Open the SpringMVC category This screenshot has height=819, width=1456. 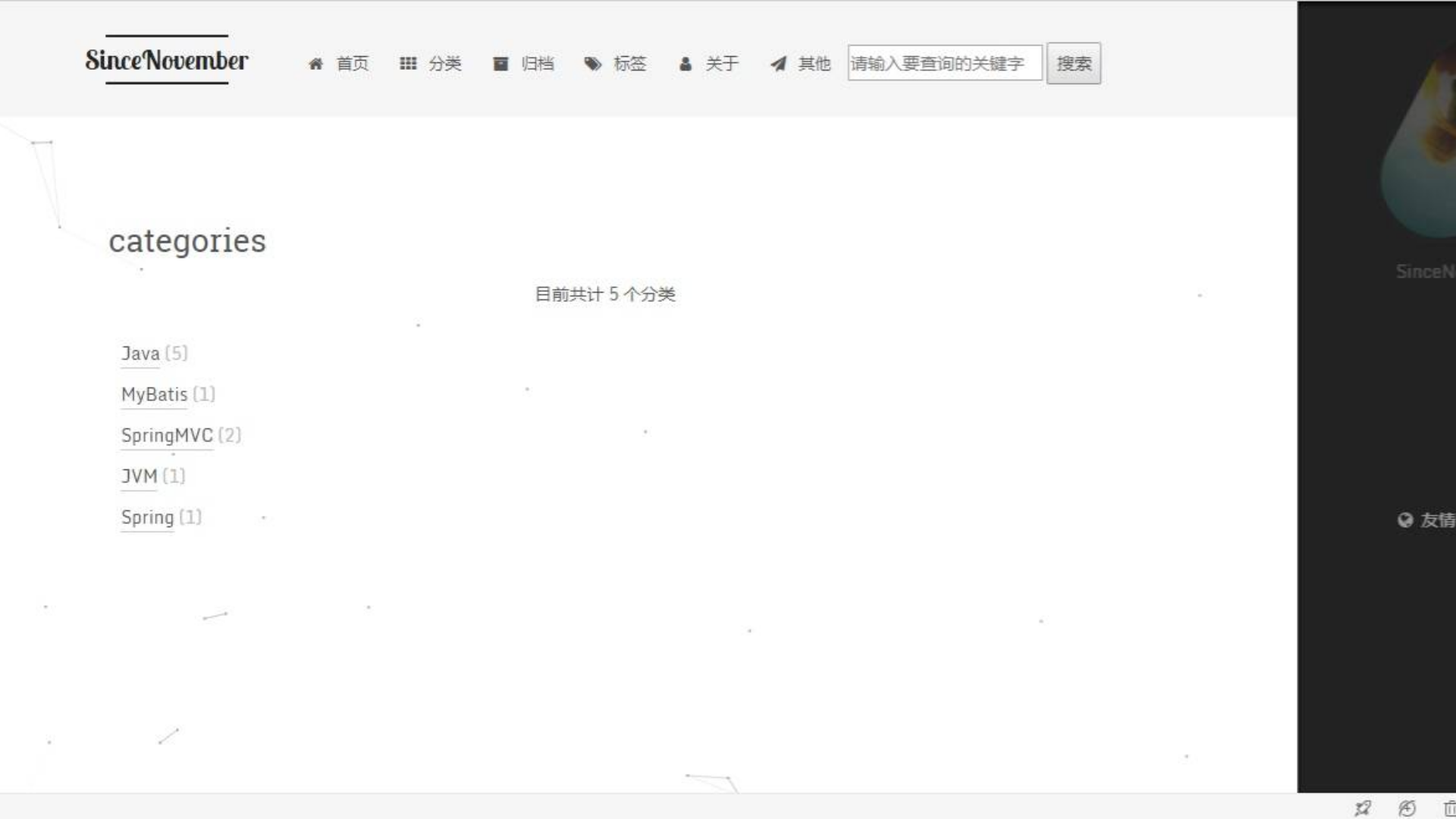[167, 435]
